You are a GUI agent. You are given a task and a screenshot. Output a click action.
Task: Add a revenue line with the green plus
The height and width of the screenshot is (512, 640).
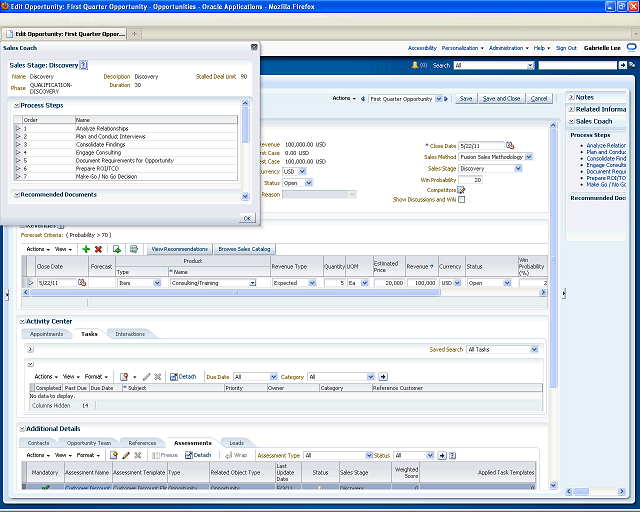[x=86, y=249]
